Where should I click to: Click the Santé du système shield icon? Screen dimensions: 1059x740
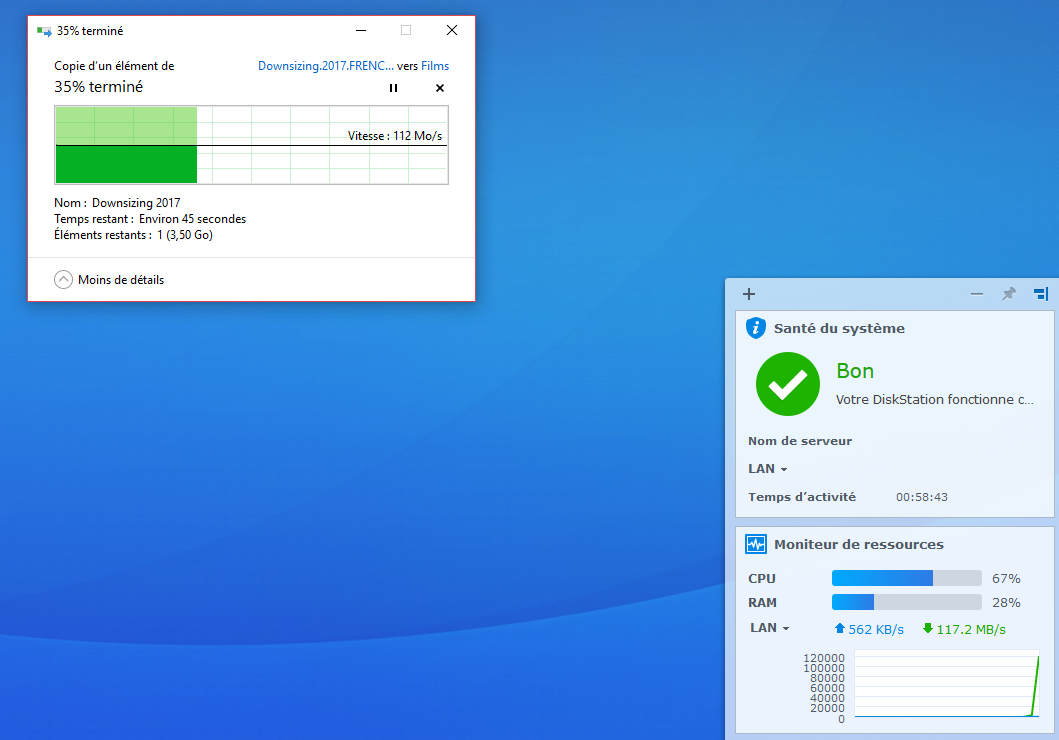coord(756,328)
